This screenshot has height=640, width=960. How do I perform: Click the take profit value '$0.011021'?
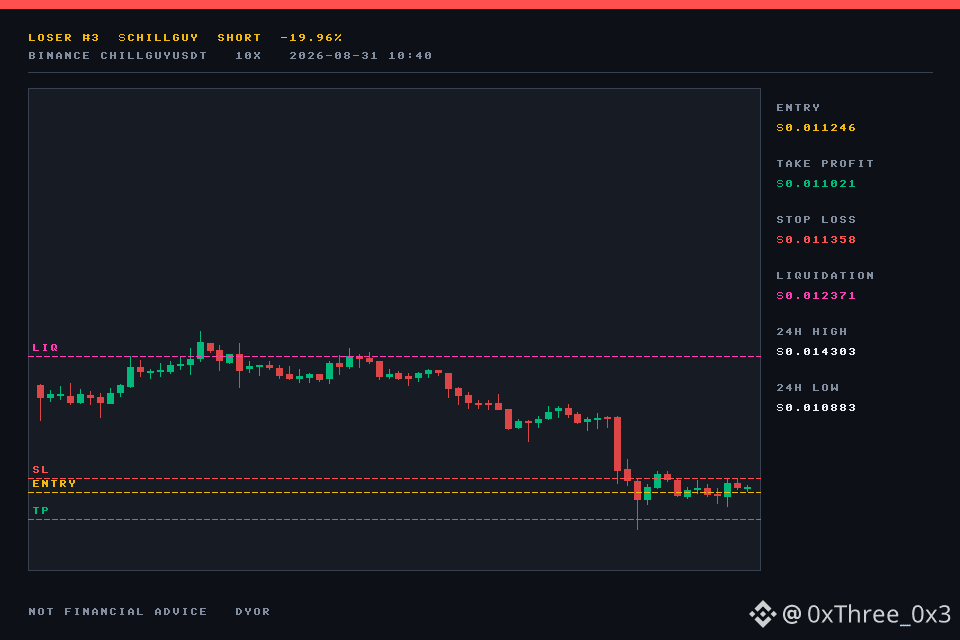tap(816, 184)
